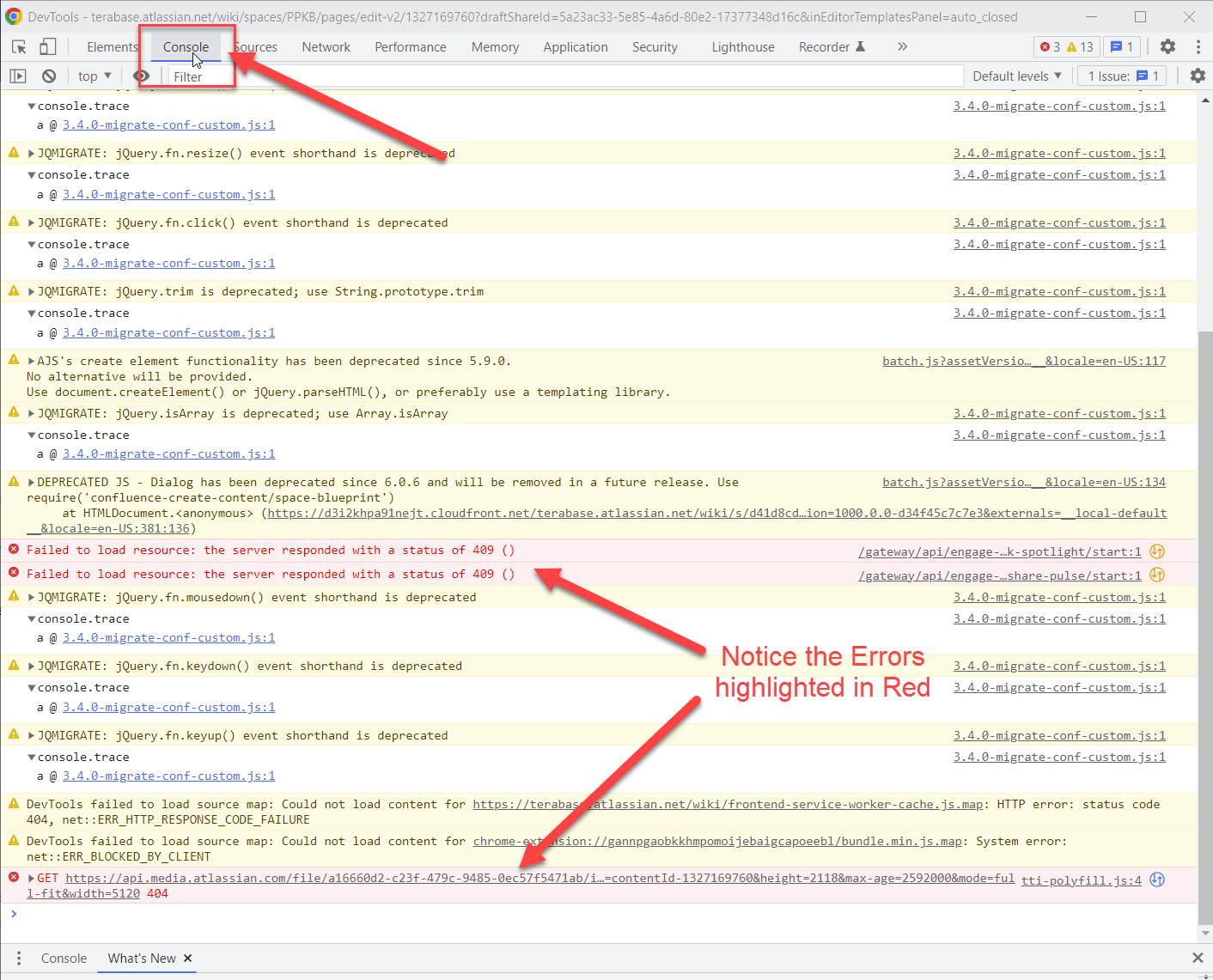Toggle the device toolbar icon
The width and height of the screenshot is (1213, 980).
48,46
